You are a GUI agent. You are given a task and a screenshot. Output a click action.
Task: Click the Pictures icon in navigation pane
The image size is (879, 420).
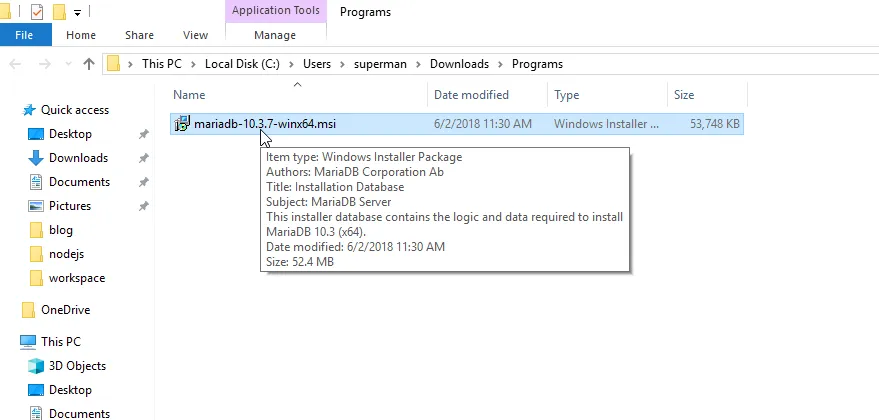(36, 206)
